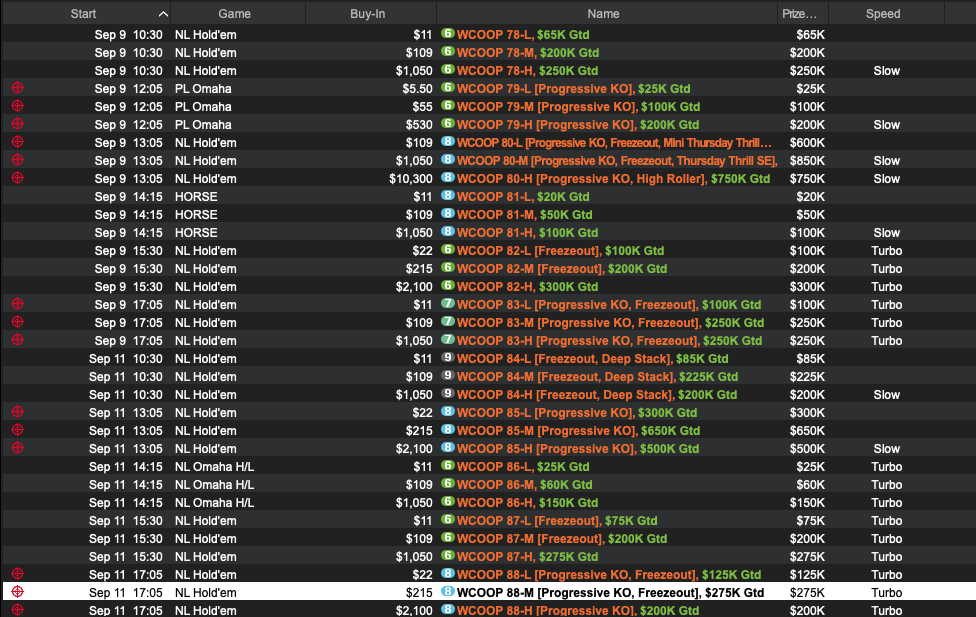The height and width of the screenshot is (617, 976).
Task: Click the $20K prize cell
Action: point(810,197)
